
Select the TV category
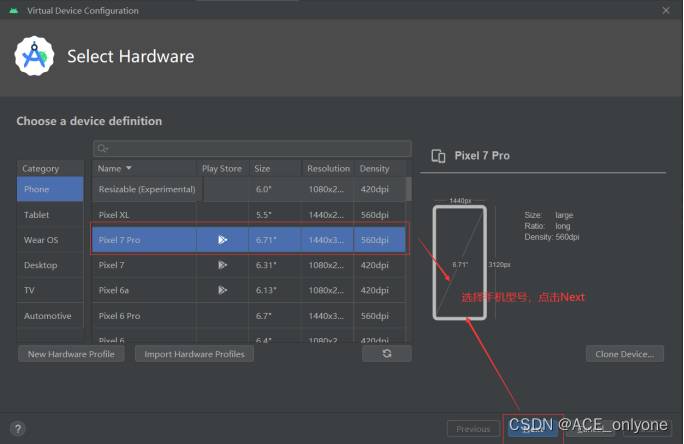50,290
